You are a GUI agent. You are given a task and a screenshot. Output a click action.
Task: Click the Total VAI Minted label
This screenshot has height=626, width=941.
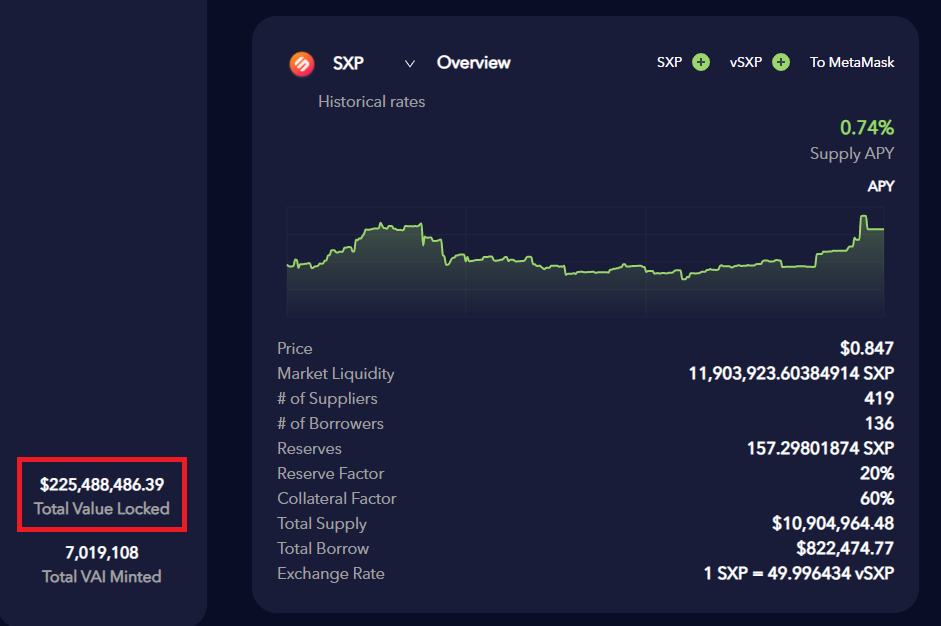[x=102, y=577]
